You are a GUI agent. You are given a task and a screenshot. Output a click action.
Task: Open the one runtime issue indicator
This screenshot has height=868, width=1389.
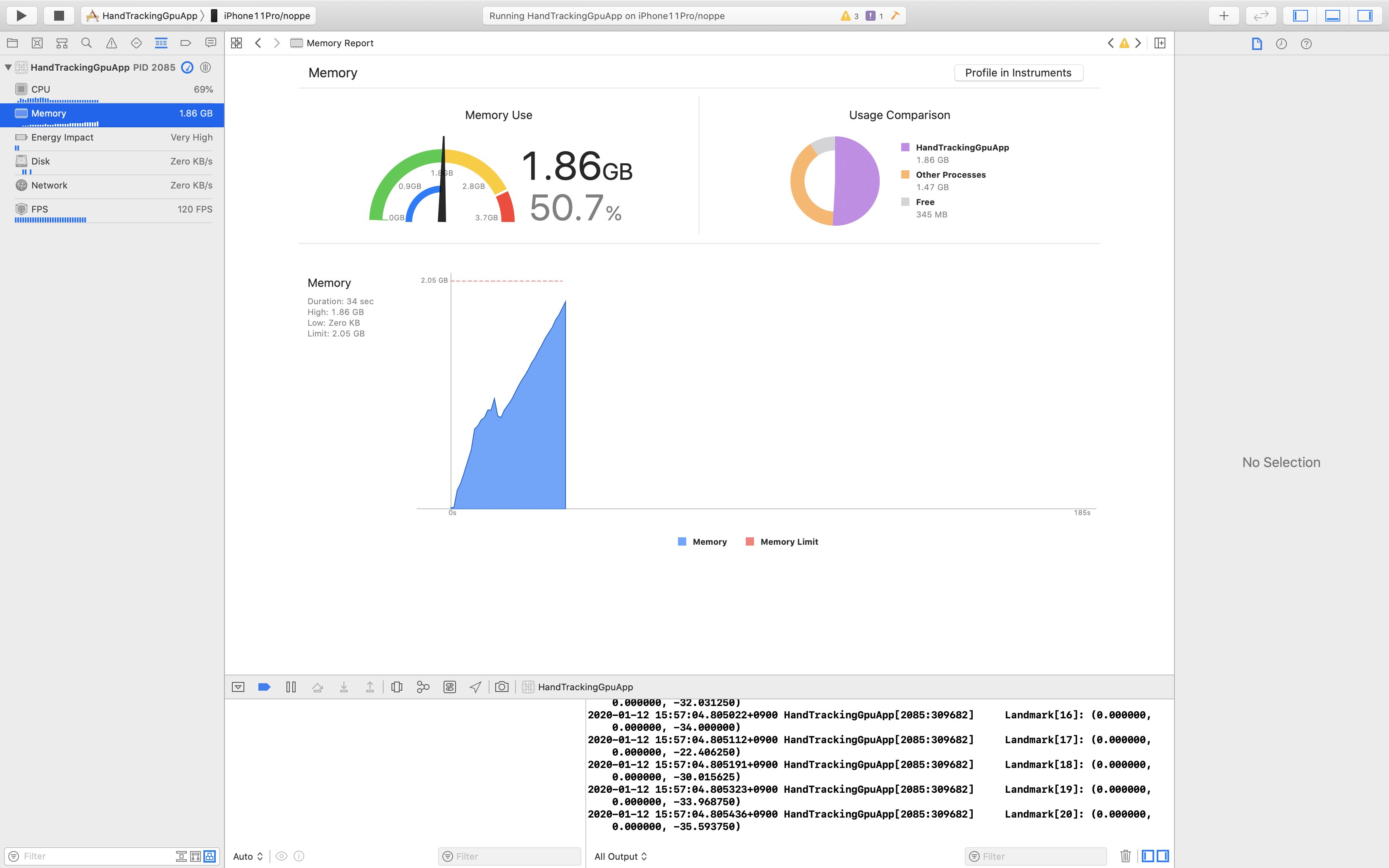pyautogui.click(x=874, y=16)
